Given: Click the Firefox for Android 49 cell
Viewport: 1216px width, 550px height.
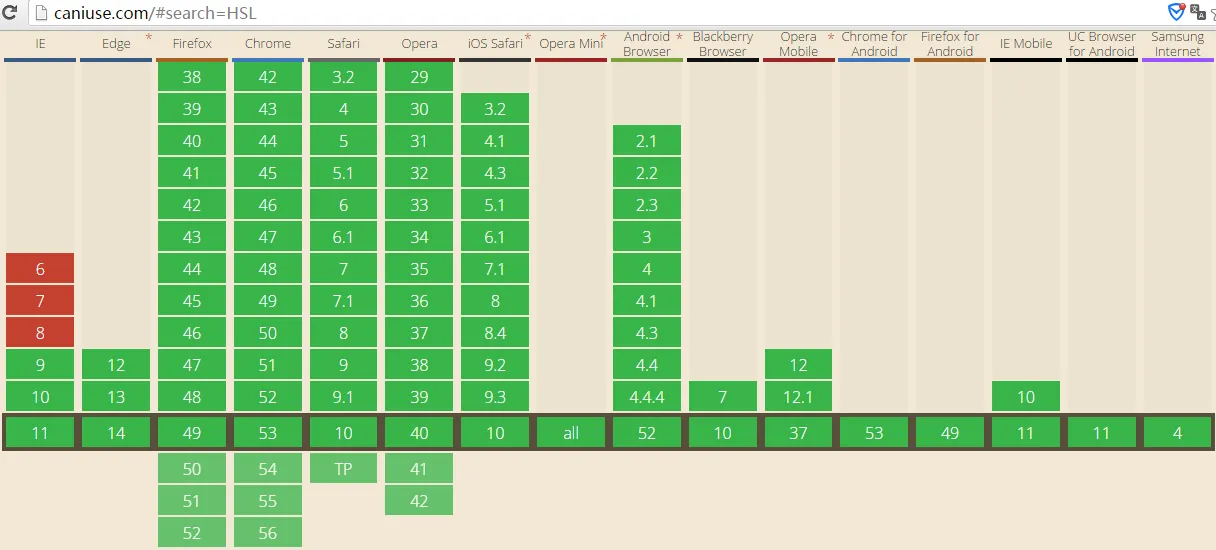Looking at the screenshot, I should coord(950,432).
